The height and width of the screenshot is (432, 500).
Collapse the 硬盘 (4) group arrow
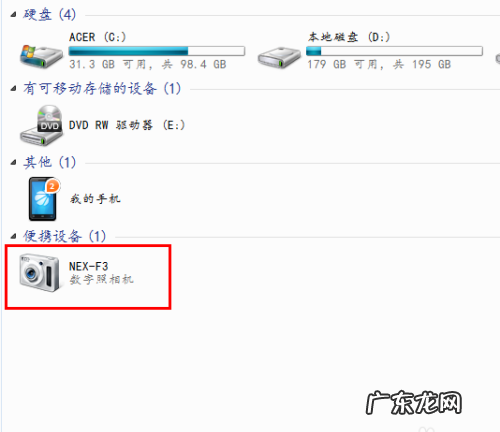pos(13,15)
